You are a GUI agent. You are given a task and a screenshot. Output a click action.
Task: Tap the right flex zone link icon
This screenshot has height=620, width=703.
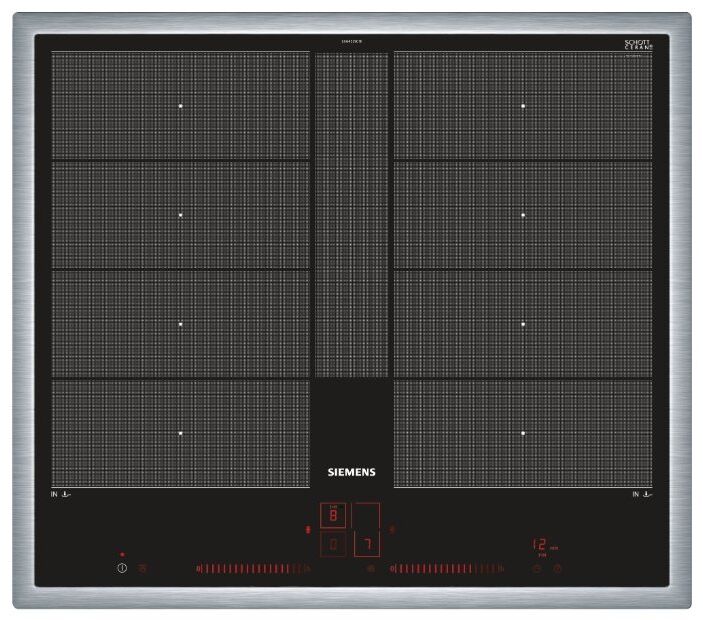(x=392, y=530)
